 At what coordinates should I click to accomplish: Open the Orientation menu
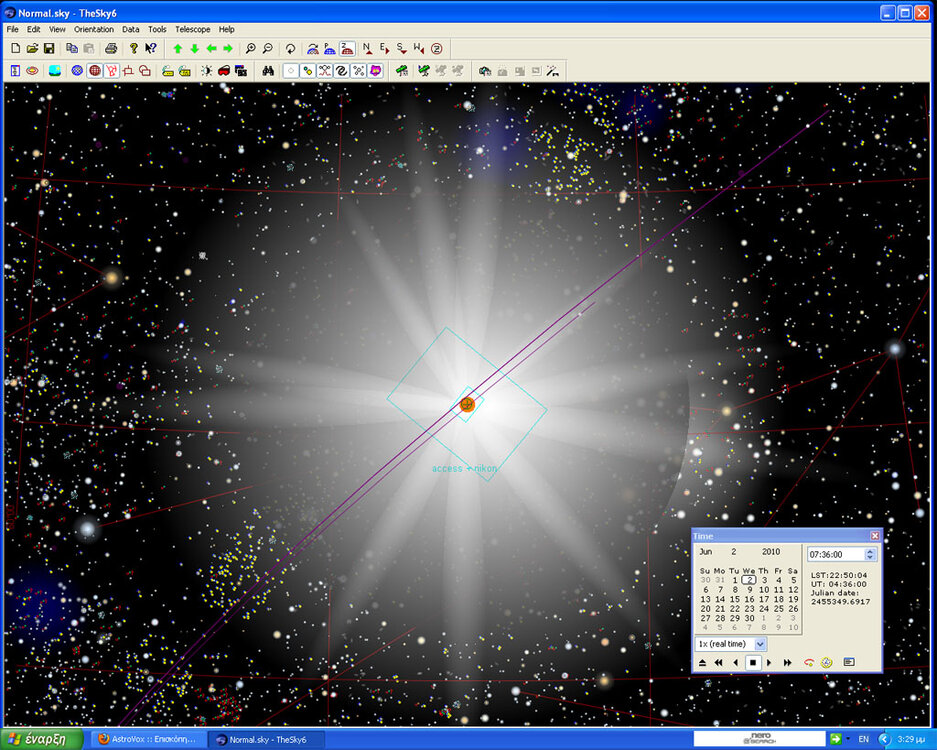coord(93,29)
